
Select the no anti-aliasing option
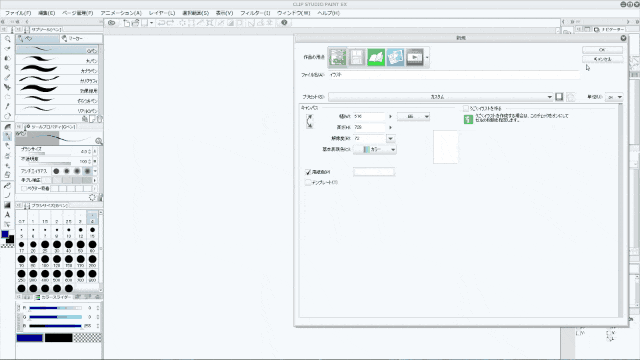click(x=56, y=171)
